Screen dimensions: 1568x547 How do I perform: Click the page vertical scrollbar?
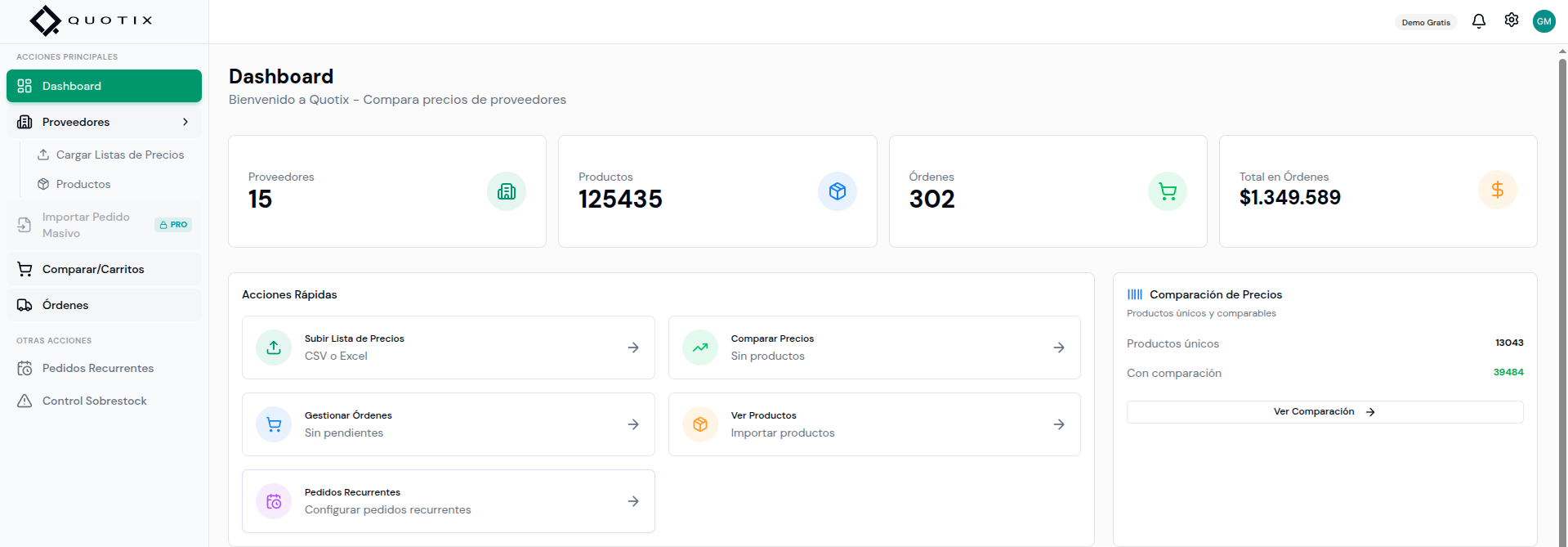click(x=1562, y=294)
